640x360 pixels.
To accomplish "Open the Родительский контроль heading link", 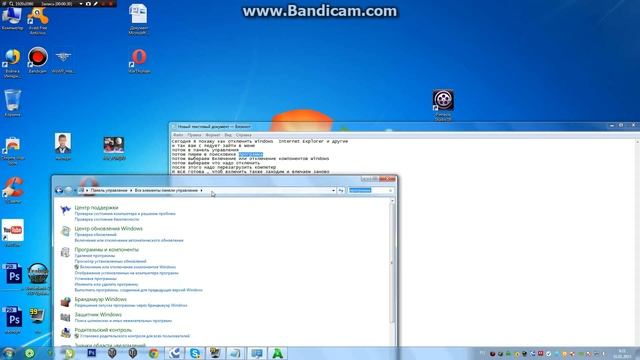I will pyautogui.click(x=103, y=330).
